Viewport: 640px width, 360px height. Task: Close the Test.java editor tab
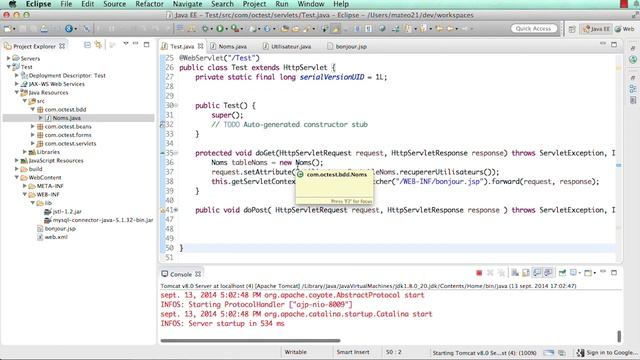click(200, 47)
